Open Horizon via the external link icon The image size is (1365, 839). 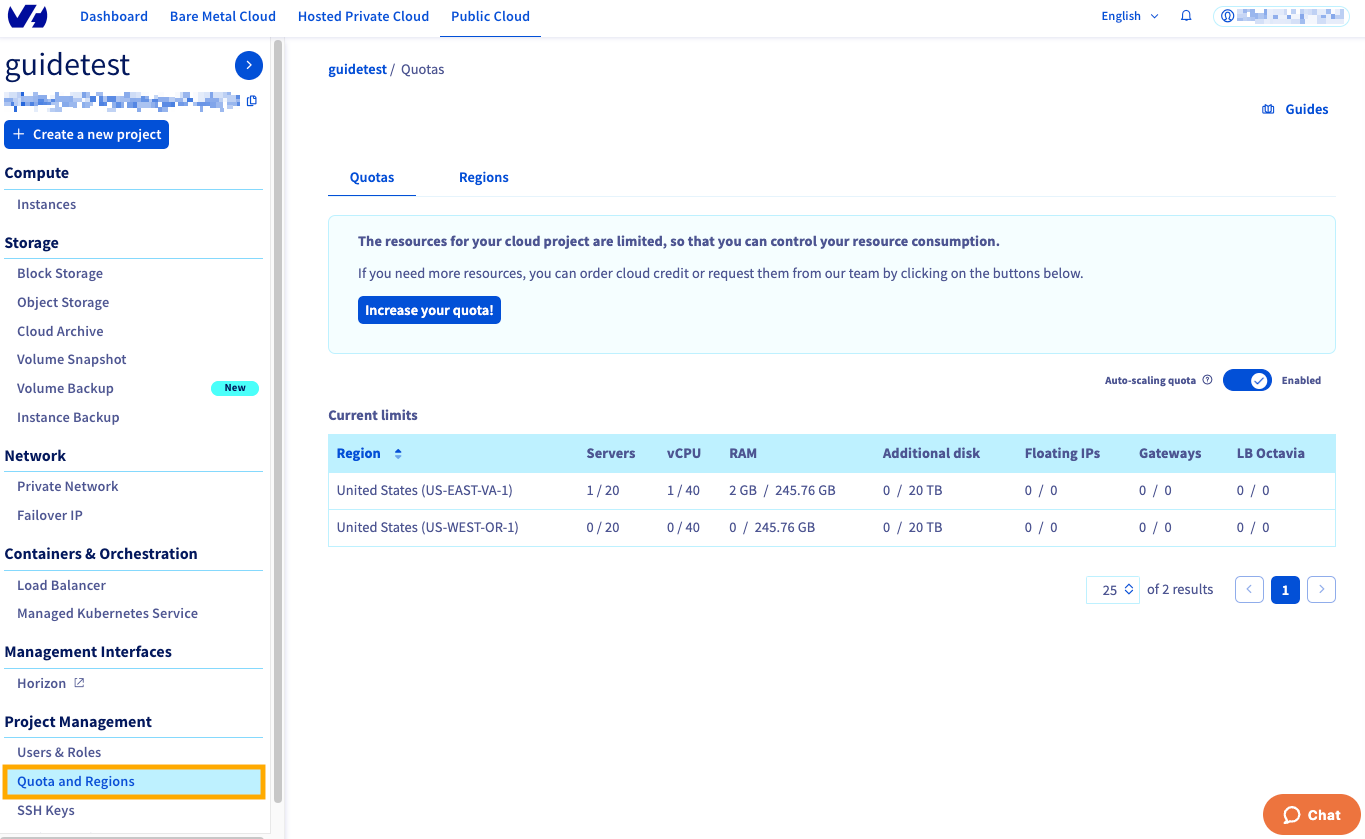81,682
